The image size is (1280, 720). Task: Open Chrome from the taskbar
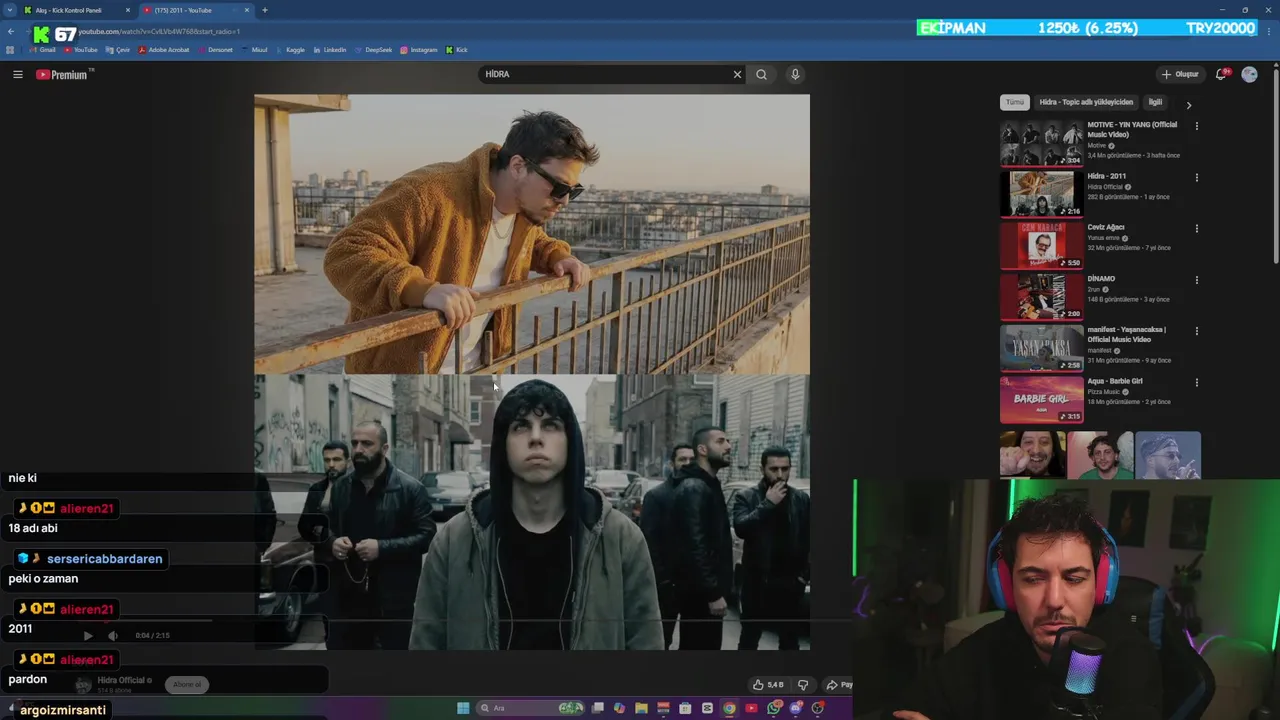coord(729,708)
